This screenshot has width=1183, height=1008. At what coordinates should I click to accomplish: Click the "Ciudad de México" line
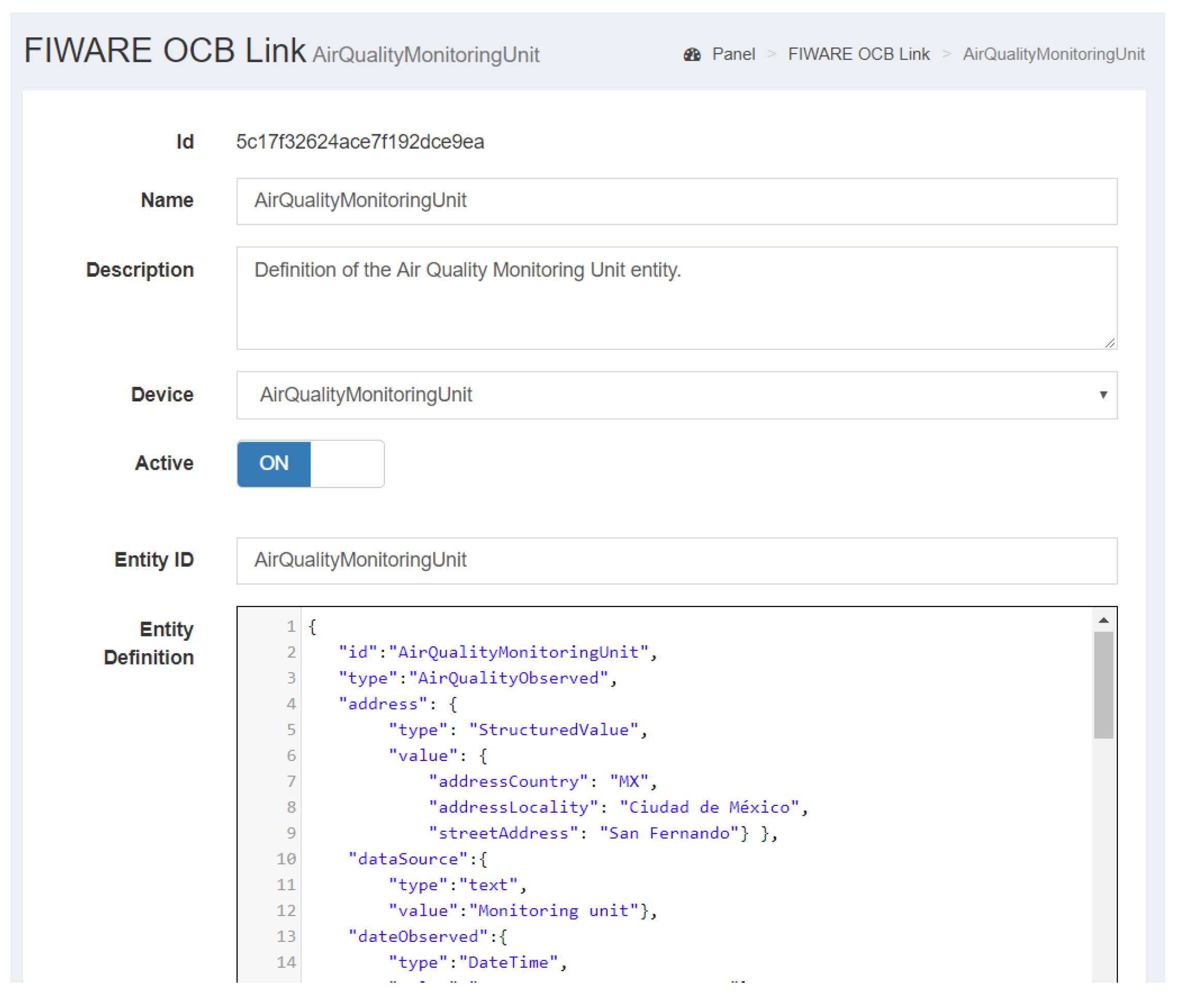[618, 807]
